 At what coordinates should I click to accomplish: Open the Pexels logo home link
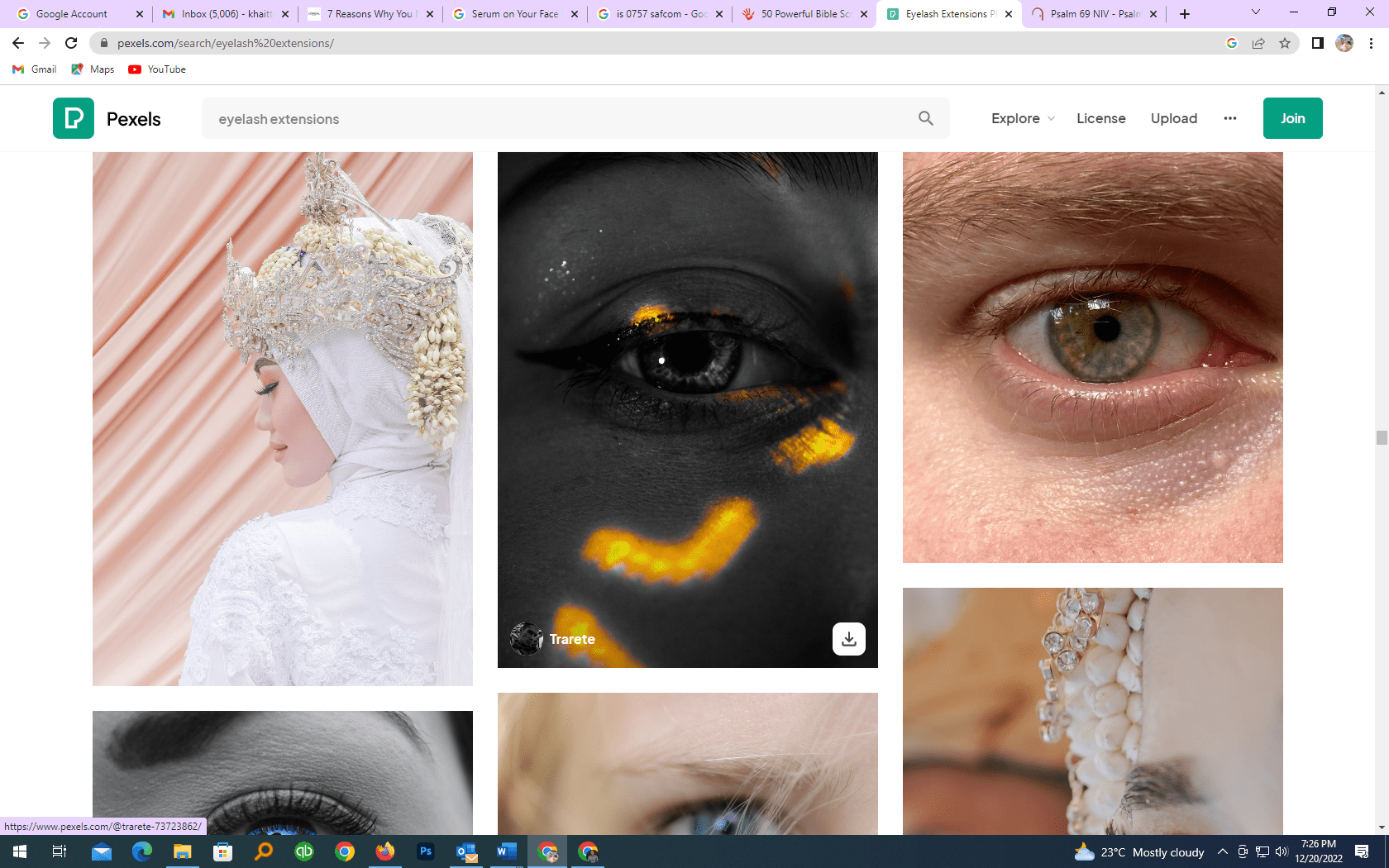107,118
